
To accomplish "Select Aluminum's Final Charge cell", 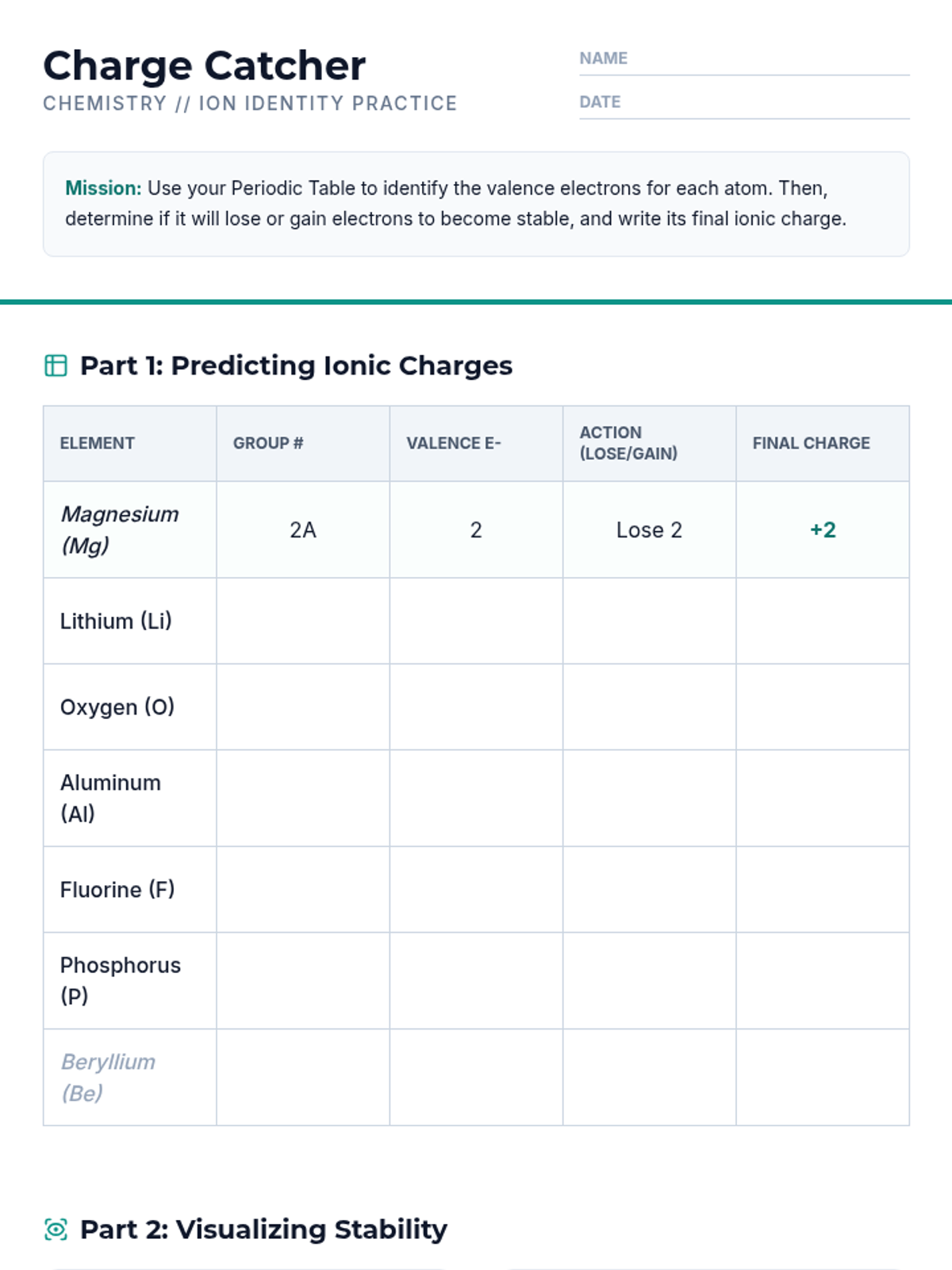I will (823, 798).
